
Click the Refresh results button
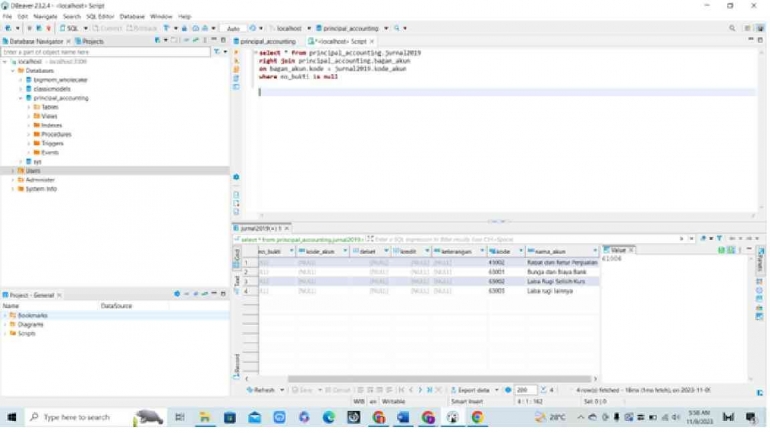point(261,390)
